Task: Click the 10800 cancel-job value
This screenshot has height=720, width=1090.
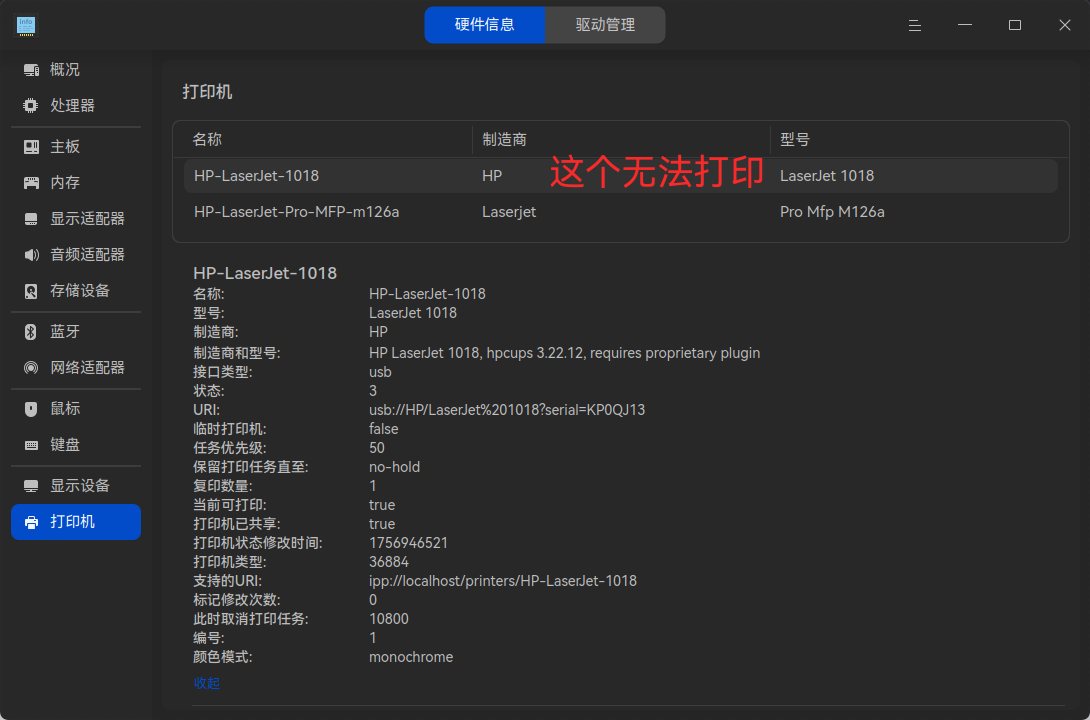Action: click(389, 619)
